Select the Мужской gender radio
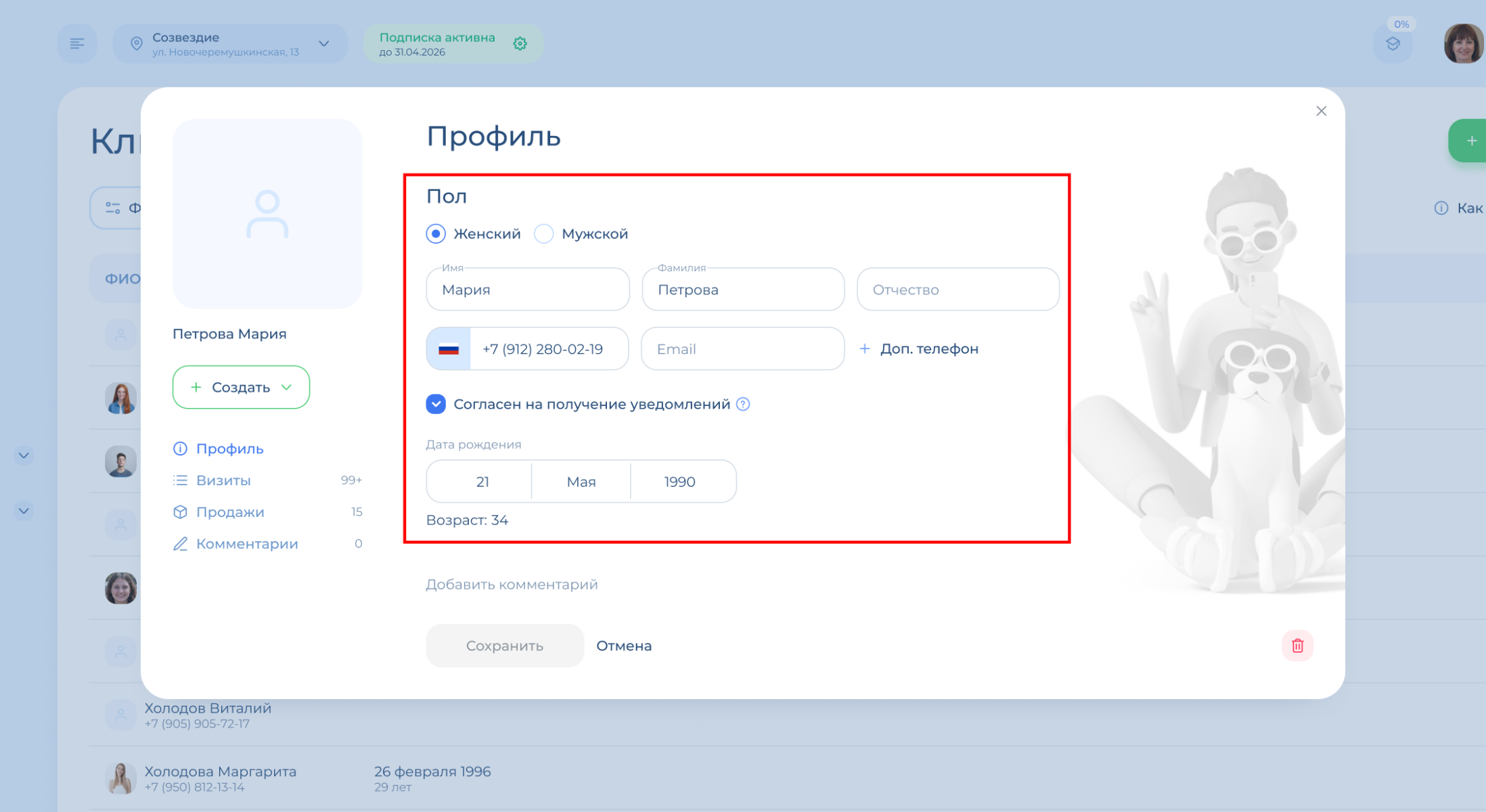This screenshot has width=1486, height=812. (x=544, y=234)
